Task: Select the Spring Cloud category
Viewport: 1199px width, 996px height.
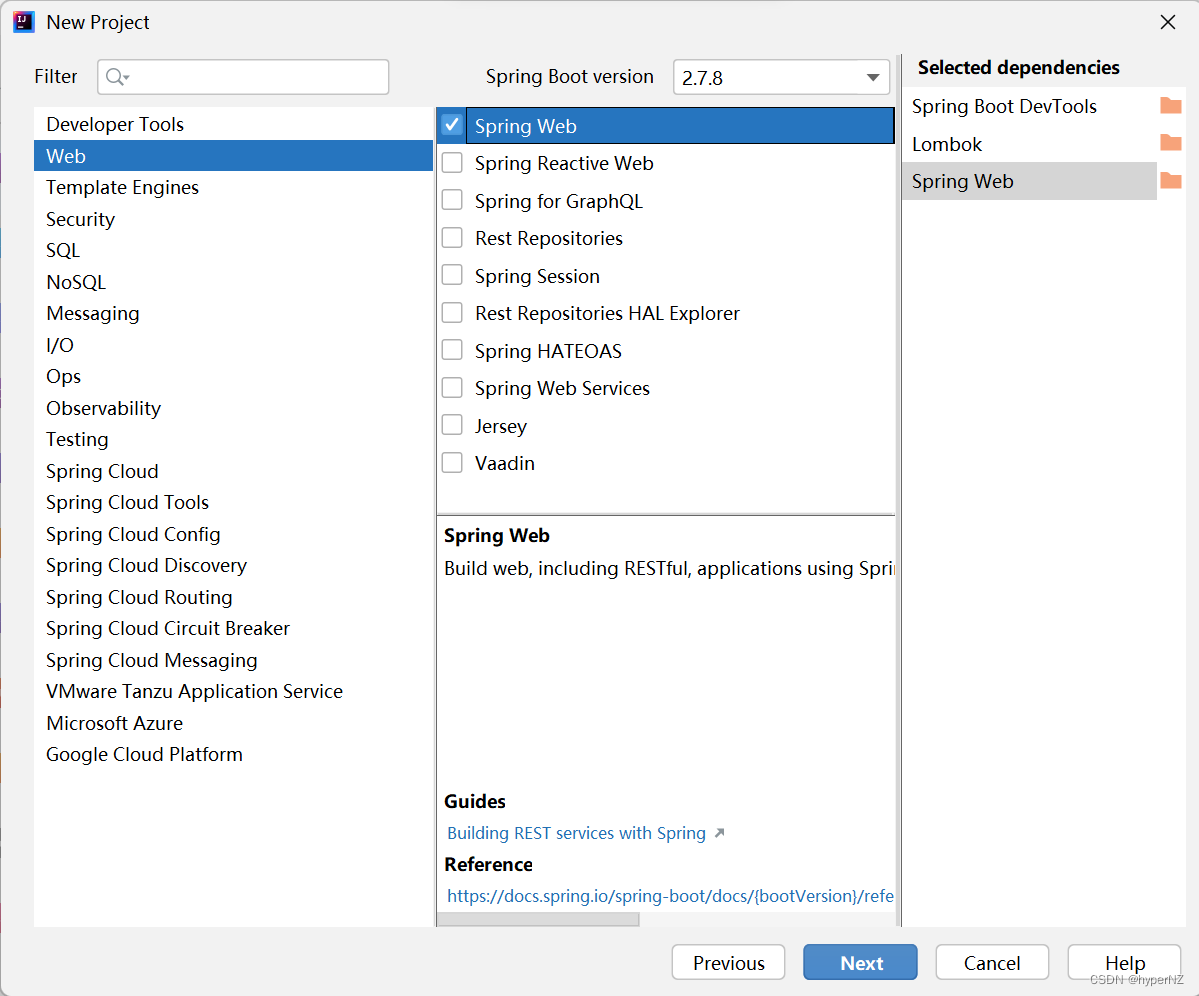Action: pos(233,471)
